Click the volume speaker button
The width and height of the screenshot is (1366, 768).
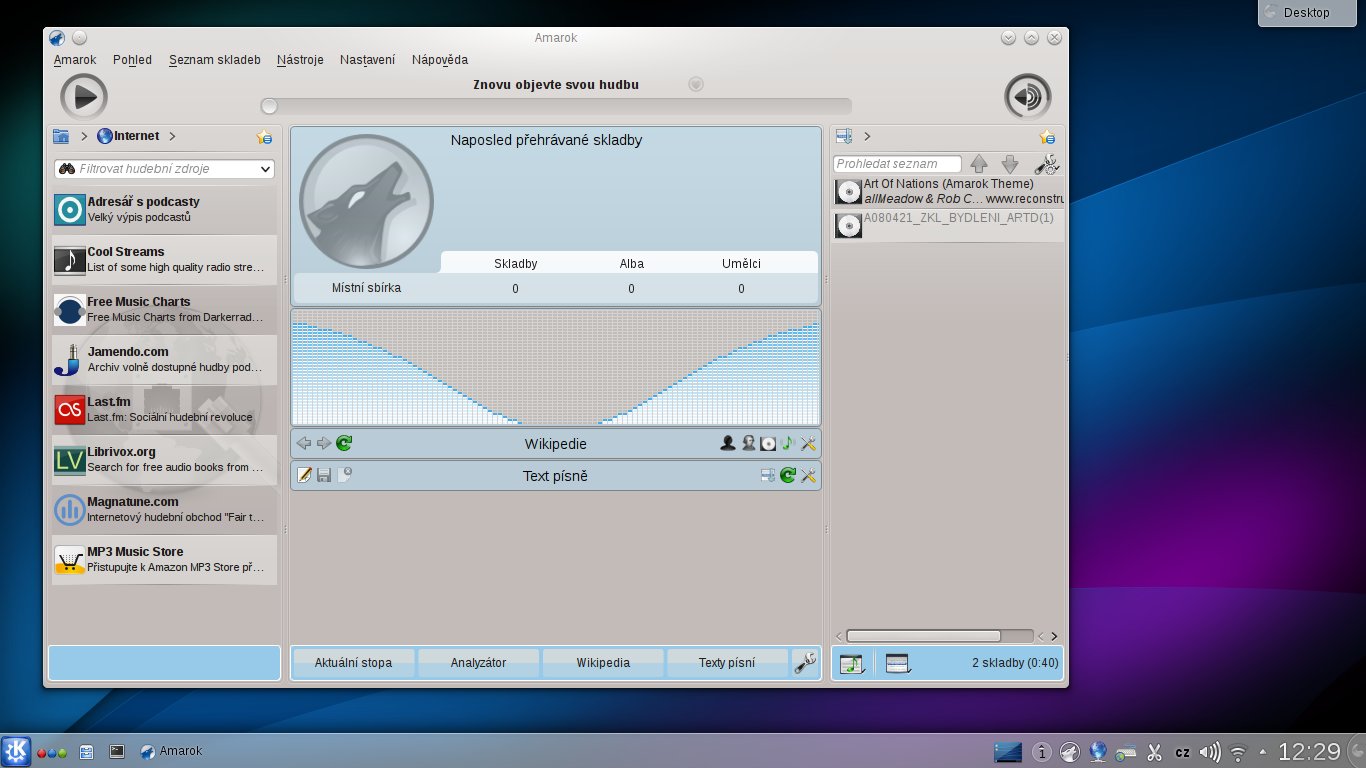[1027, 97]
